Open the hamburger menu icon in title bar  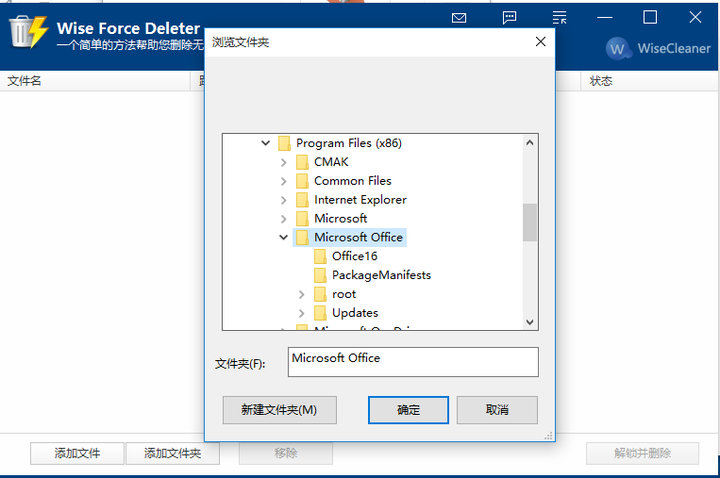coord(560,18)
